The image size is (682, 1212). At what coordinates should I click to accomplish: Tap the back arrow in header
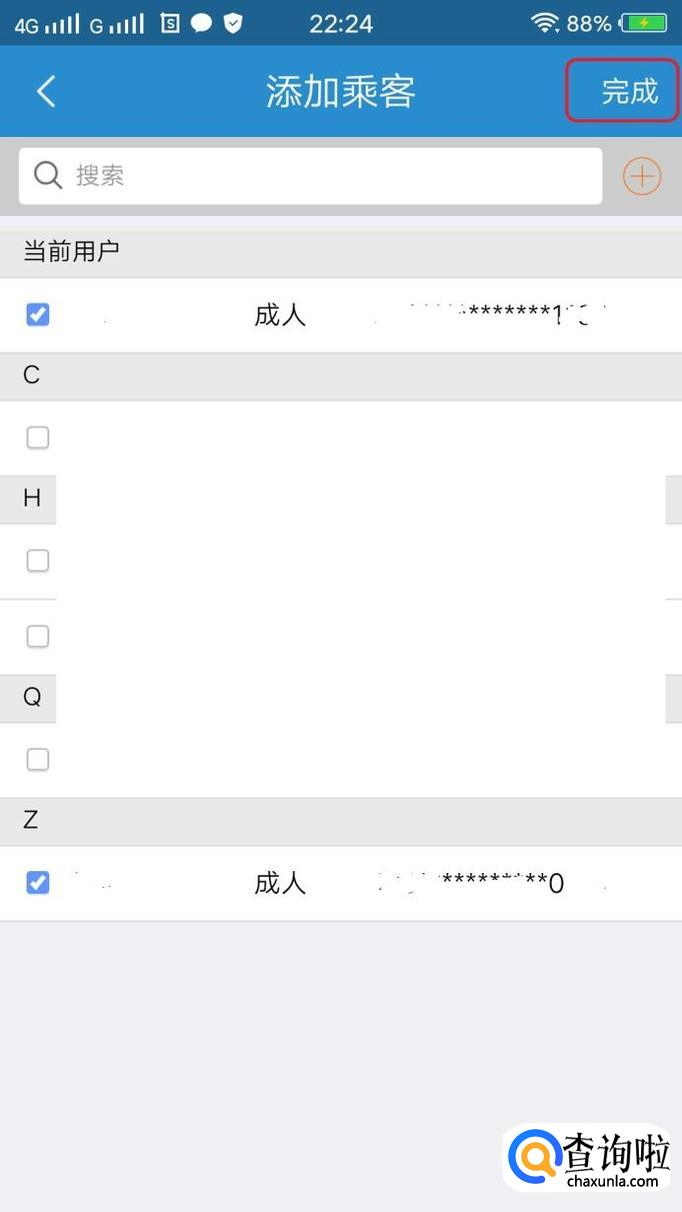pos(46,92)
